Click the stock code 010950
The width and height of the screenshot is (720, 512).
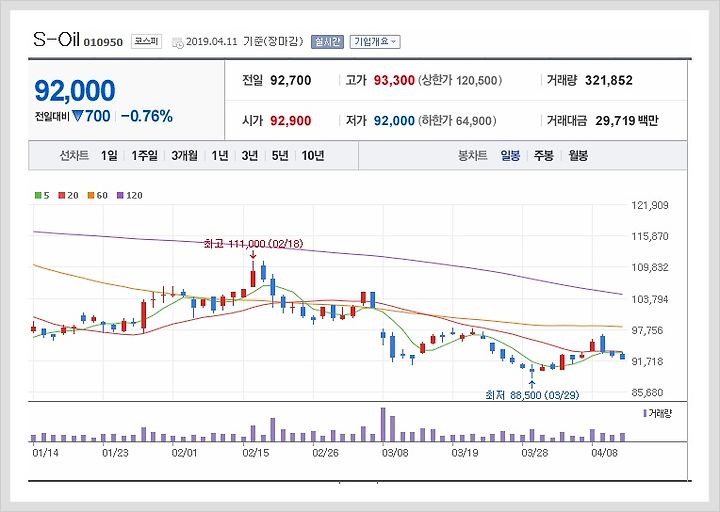pos(103,42)
